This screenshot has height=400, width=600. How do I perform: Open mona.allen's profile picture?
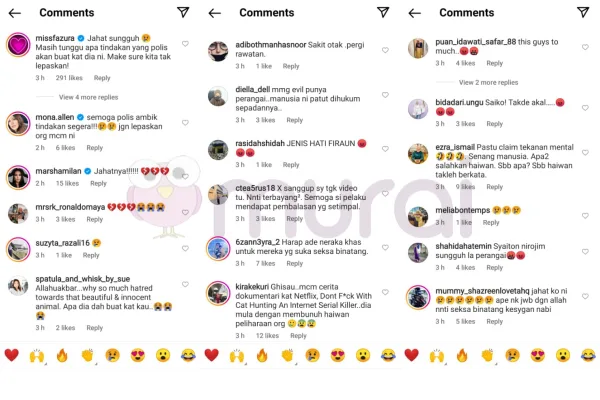(x=18, y=124)
